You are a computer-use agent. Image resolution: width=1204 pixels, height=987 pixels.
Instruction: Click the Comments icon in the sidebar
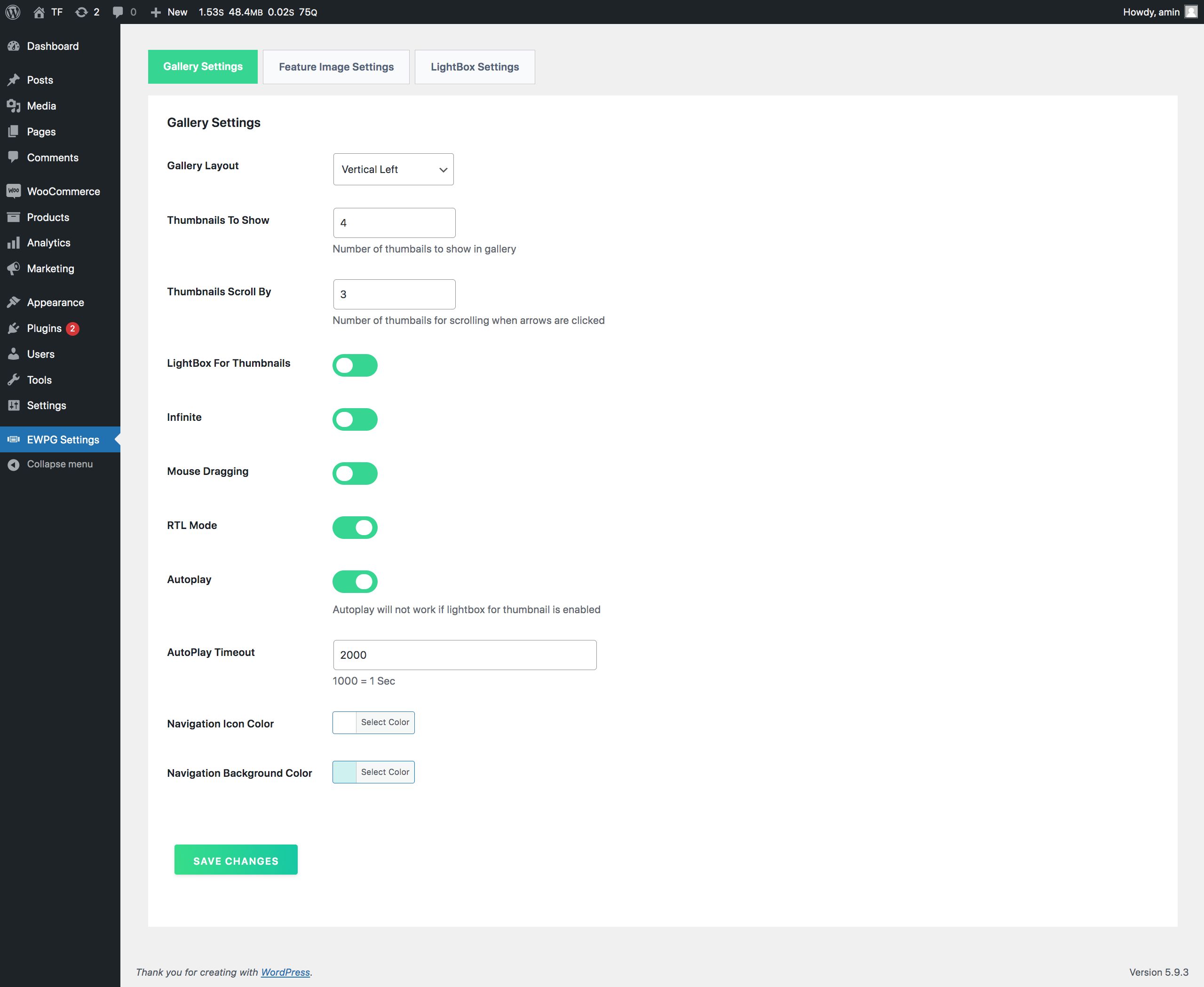click(14, 158)
